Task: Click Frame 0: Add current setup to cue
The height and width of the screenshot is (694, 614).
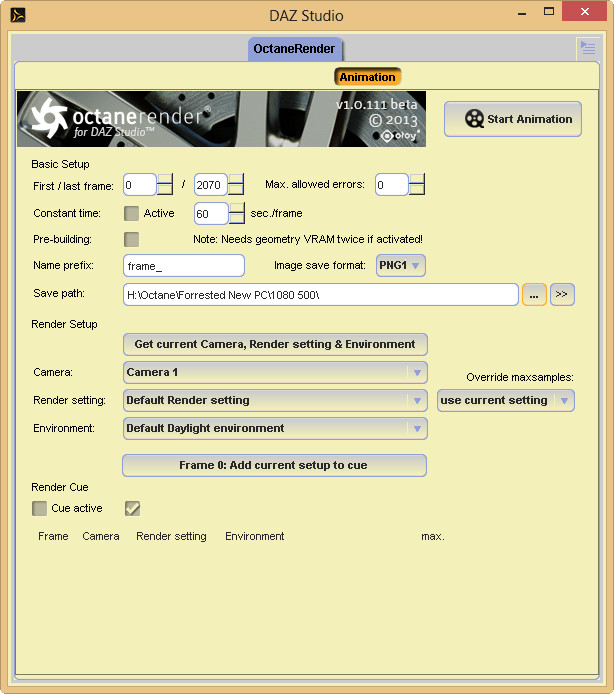Action: coord(274,465)
